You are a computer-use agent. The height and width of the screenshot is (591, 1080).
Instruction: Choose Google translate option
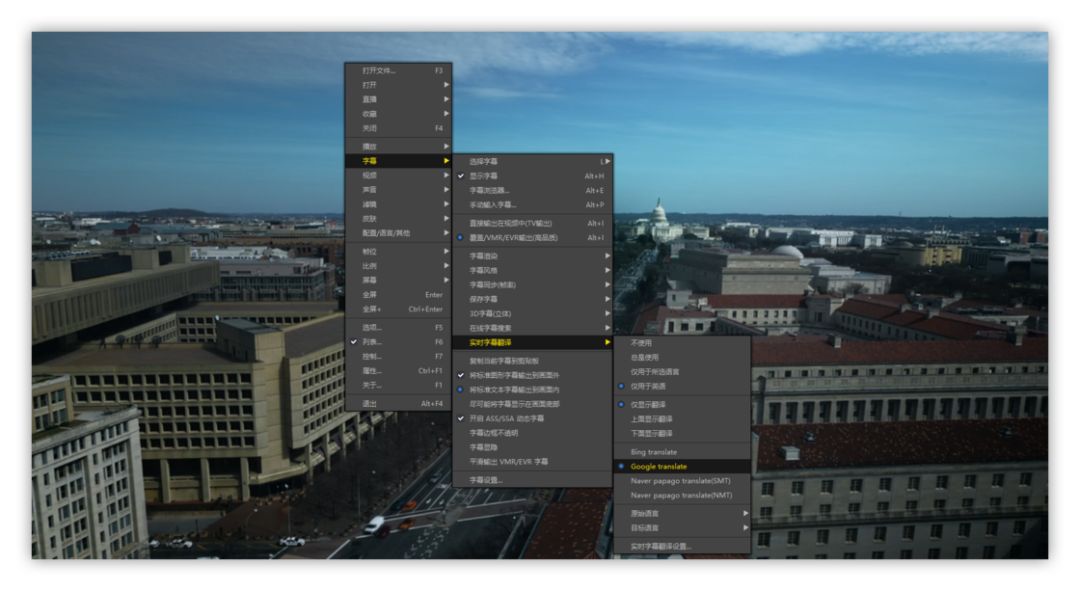coord(659,466)
